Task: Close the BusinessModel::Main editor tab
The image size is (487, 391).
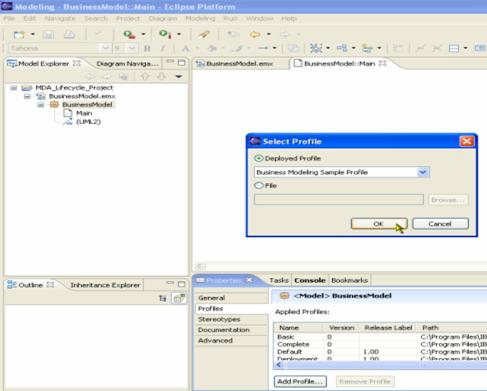Action: (383, 63)
